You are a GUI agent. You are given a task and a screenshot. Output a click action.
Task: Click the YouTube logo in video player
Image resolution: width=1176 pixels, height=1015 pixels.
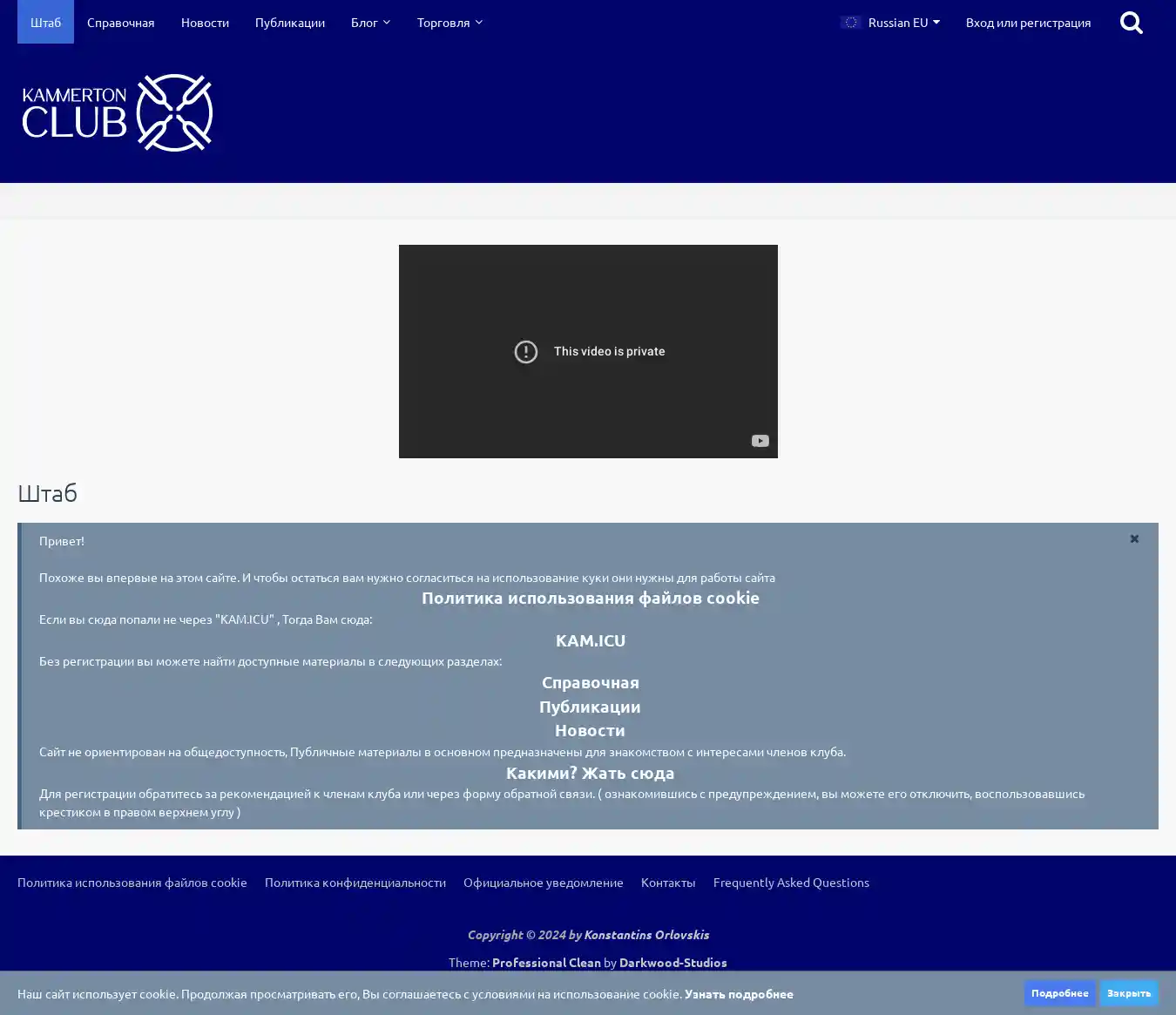point(760,441)
